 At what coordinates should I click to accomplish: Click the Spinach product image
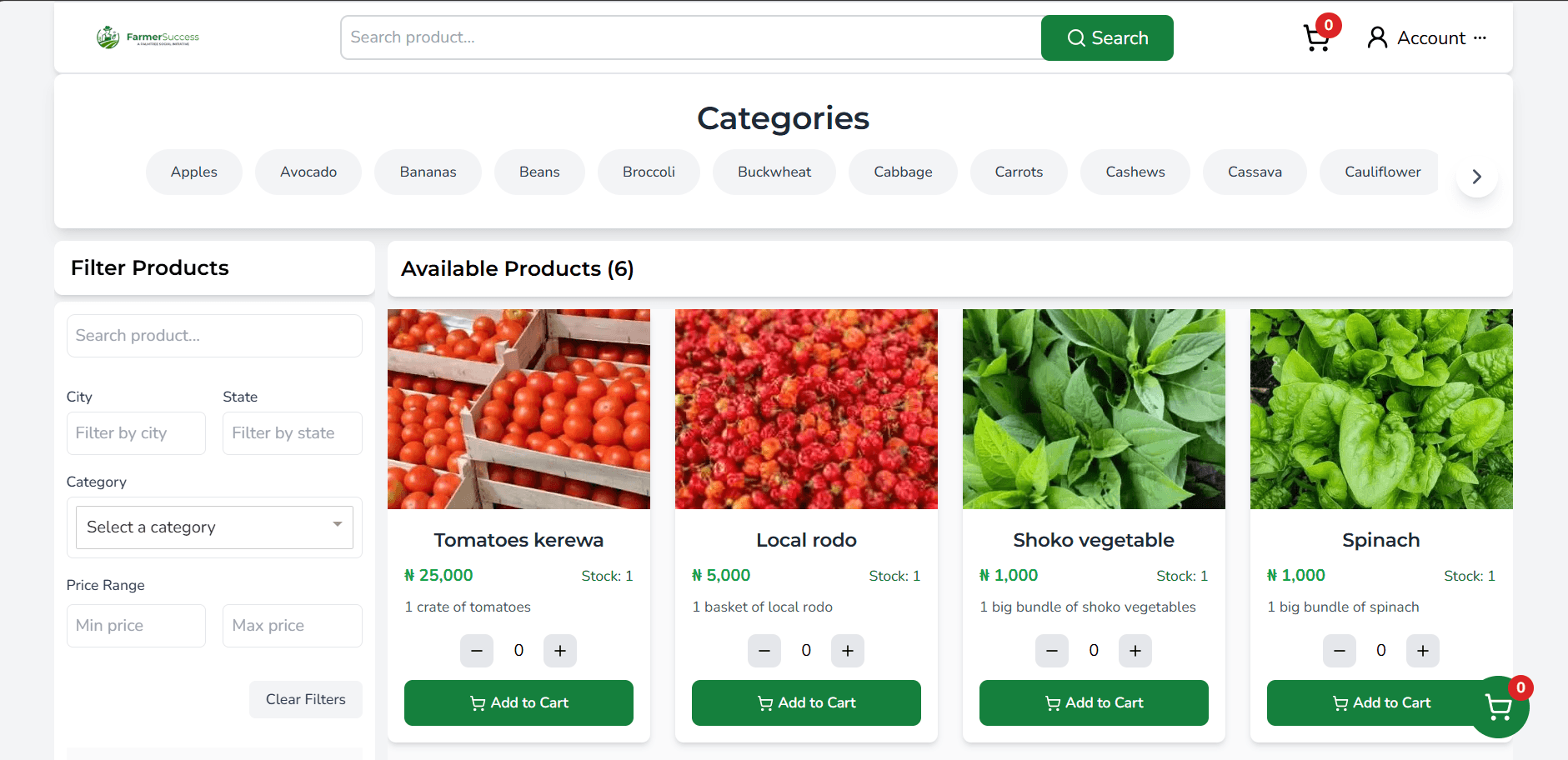tap(1380, 409)
